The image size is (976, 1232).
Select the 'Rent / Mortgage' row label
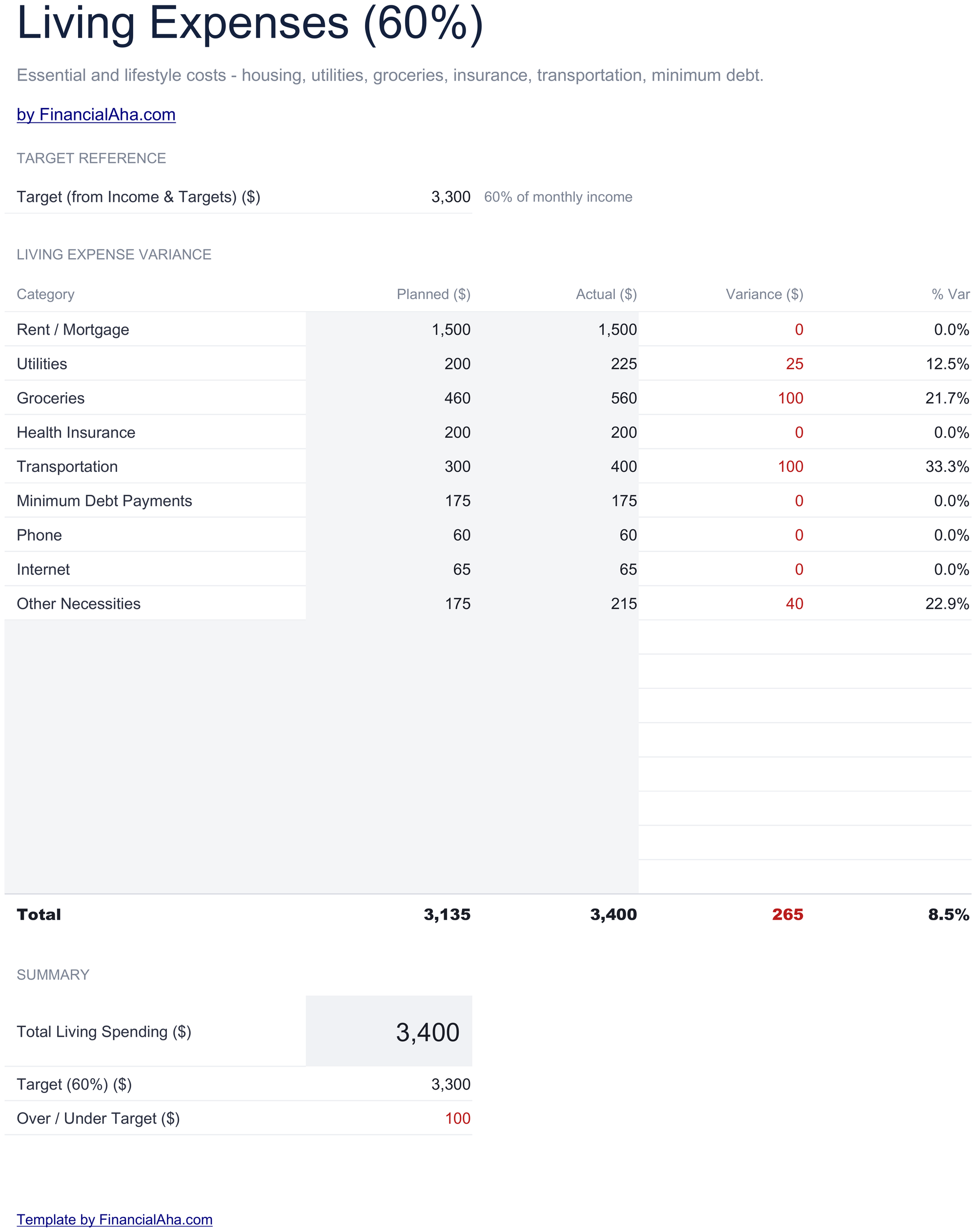(x=73, y=330)
